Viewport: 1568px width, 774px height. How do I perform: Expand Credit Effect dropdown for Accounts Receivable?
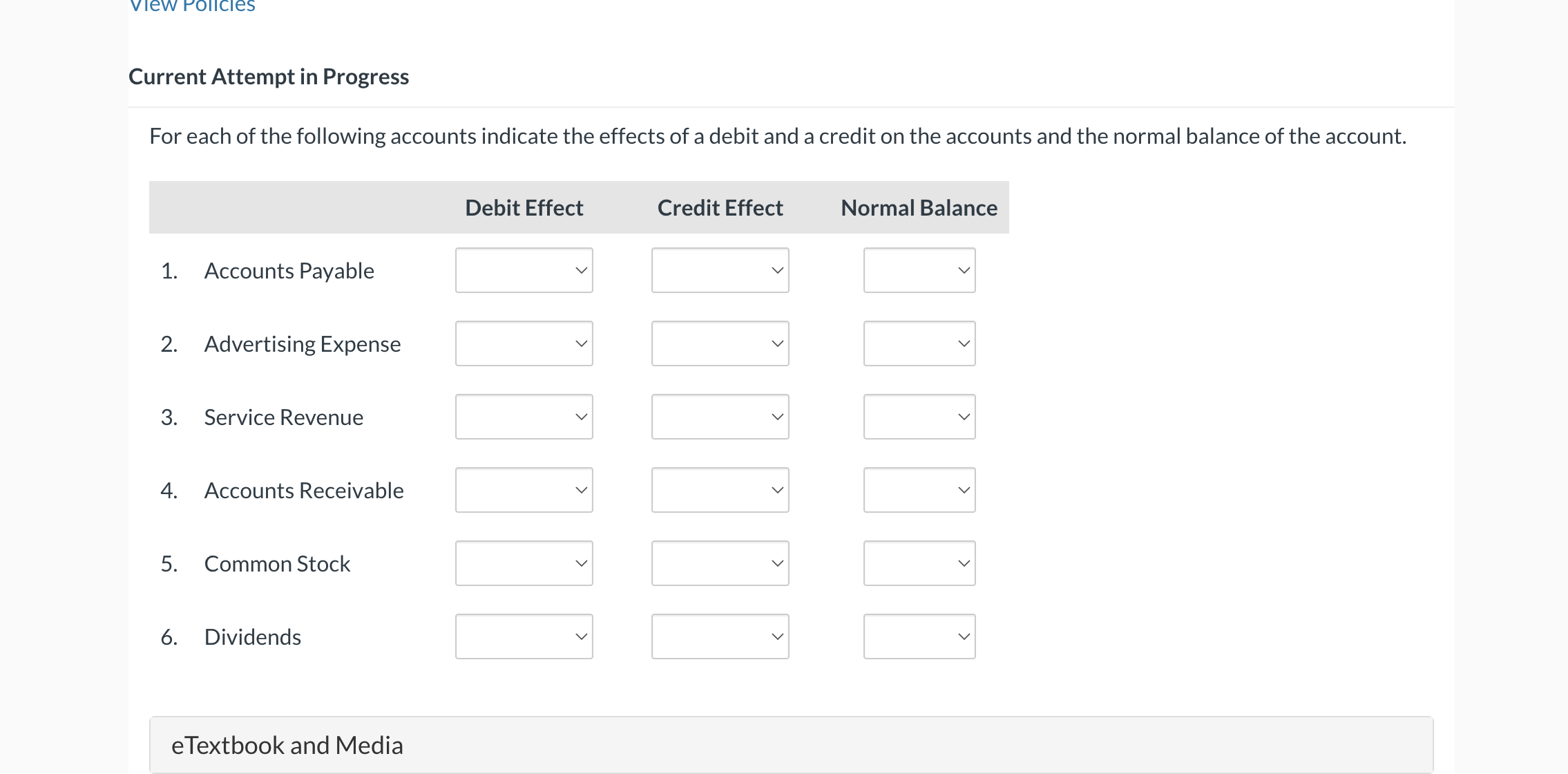(x=720, y=490)
